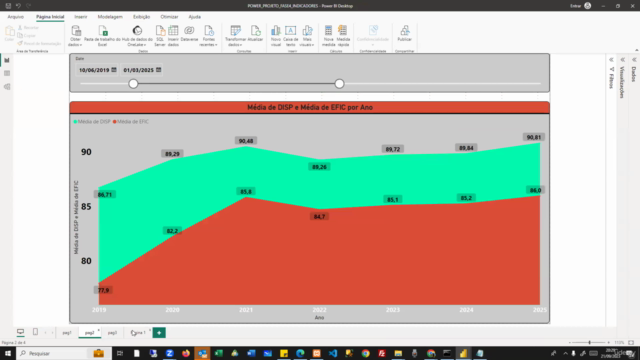The height and width of the screenshot is (360, 640).
Task: Click the 90,48 data label
Action: point(246,141)
